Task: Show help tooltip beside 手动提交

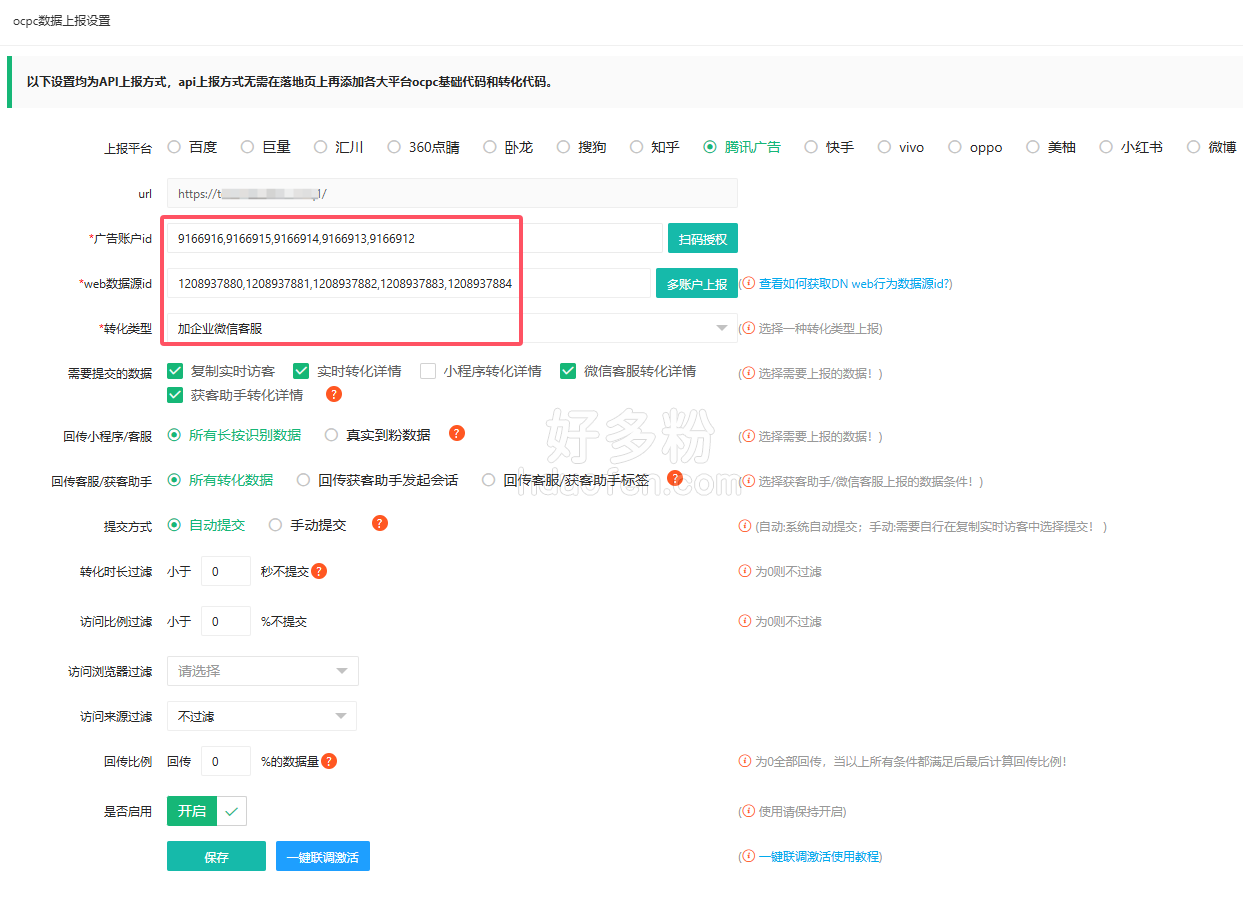Action: [x=380, y=523]
